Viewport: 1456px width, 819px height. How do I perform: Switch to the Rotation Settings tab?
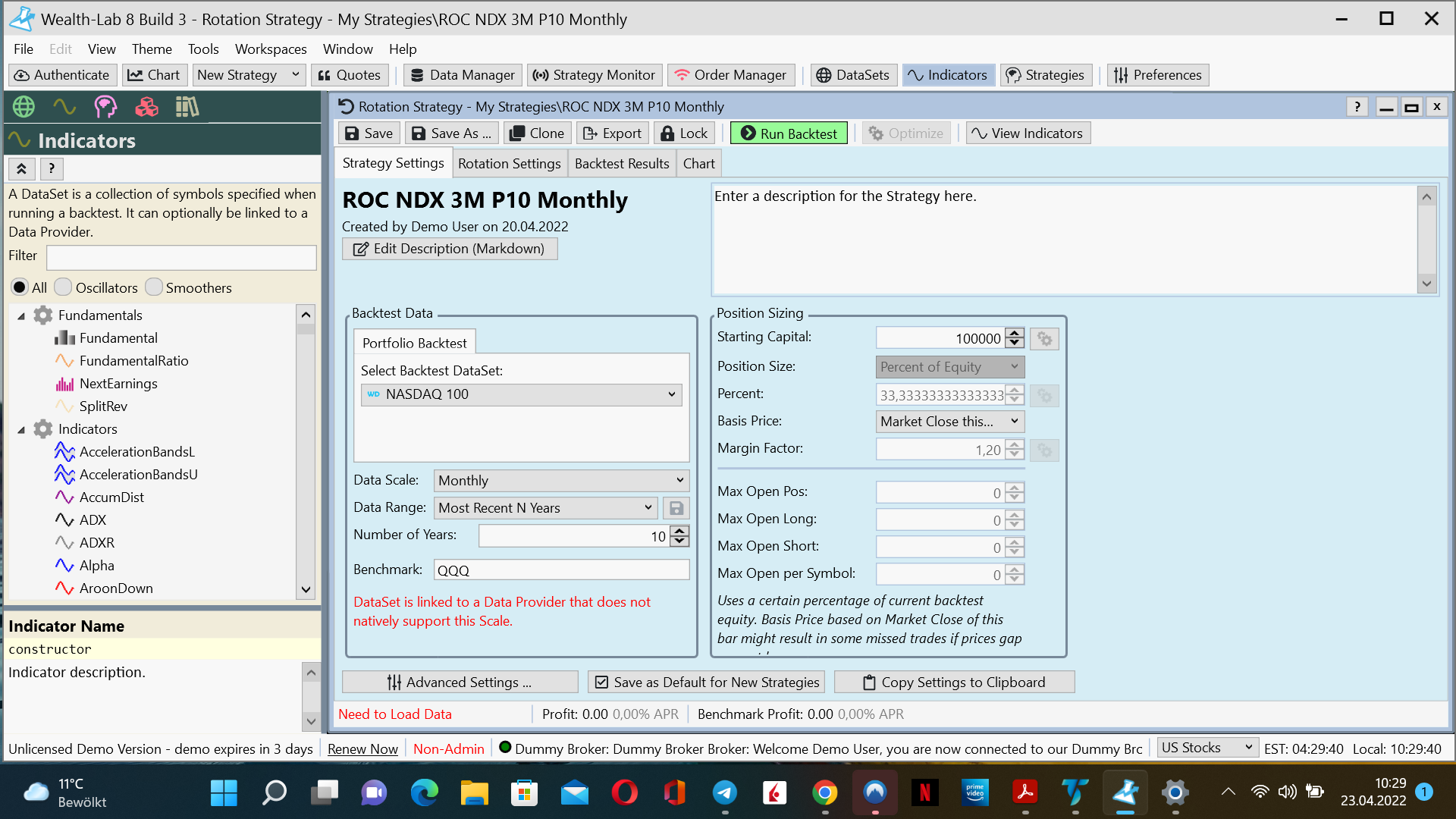509,164
